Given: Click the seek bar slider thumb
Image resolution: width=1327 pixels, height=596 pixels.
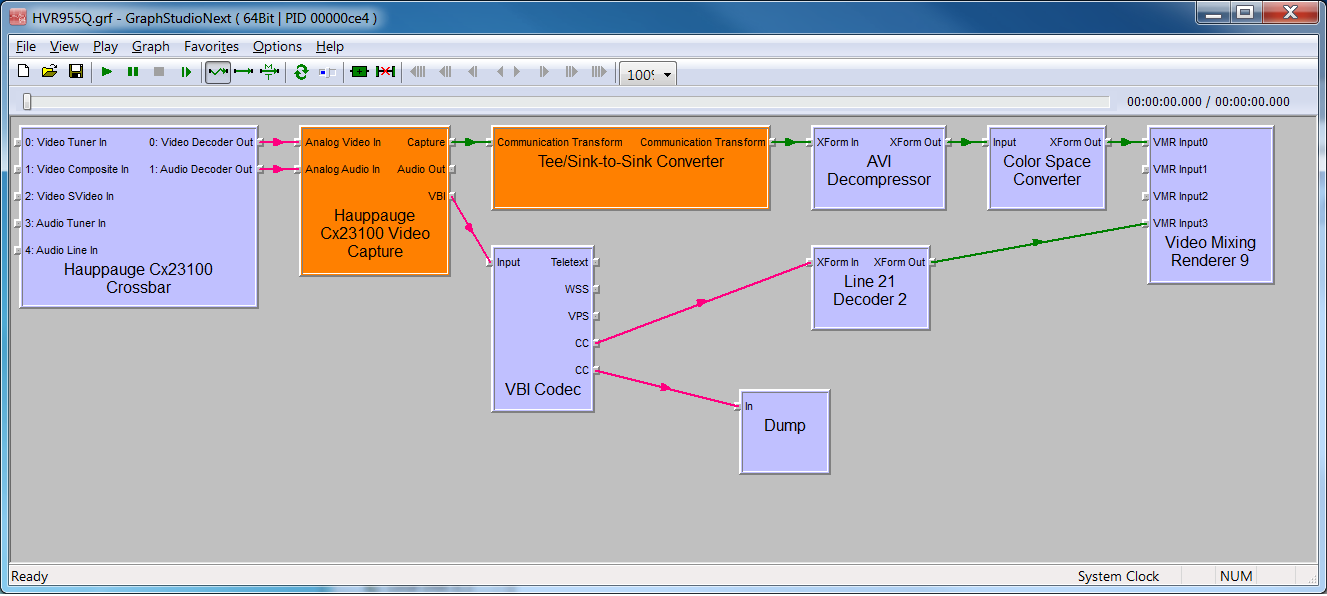Looking at the screenshot, I should click(x=27, y=101).
